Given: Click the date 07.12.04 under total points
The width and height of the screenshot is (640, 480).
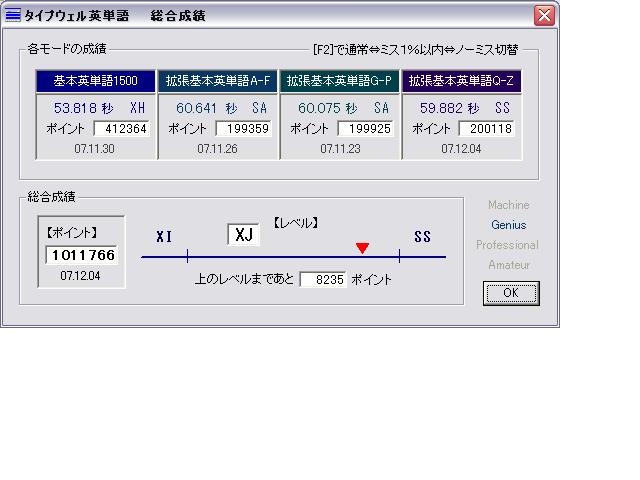Looking at the screenshot, I should 80,276.
